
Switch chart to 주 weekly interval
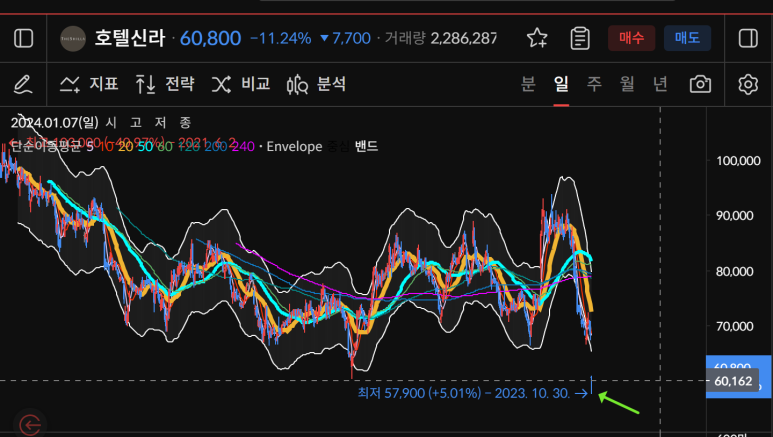pyautogui.click(x=594, y=84)
